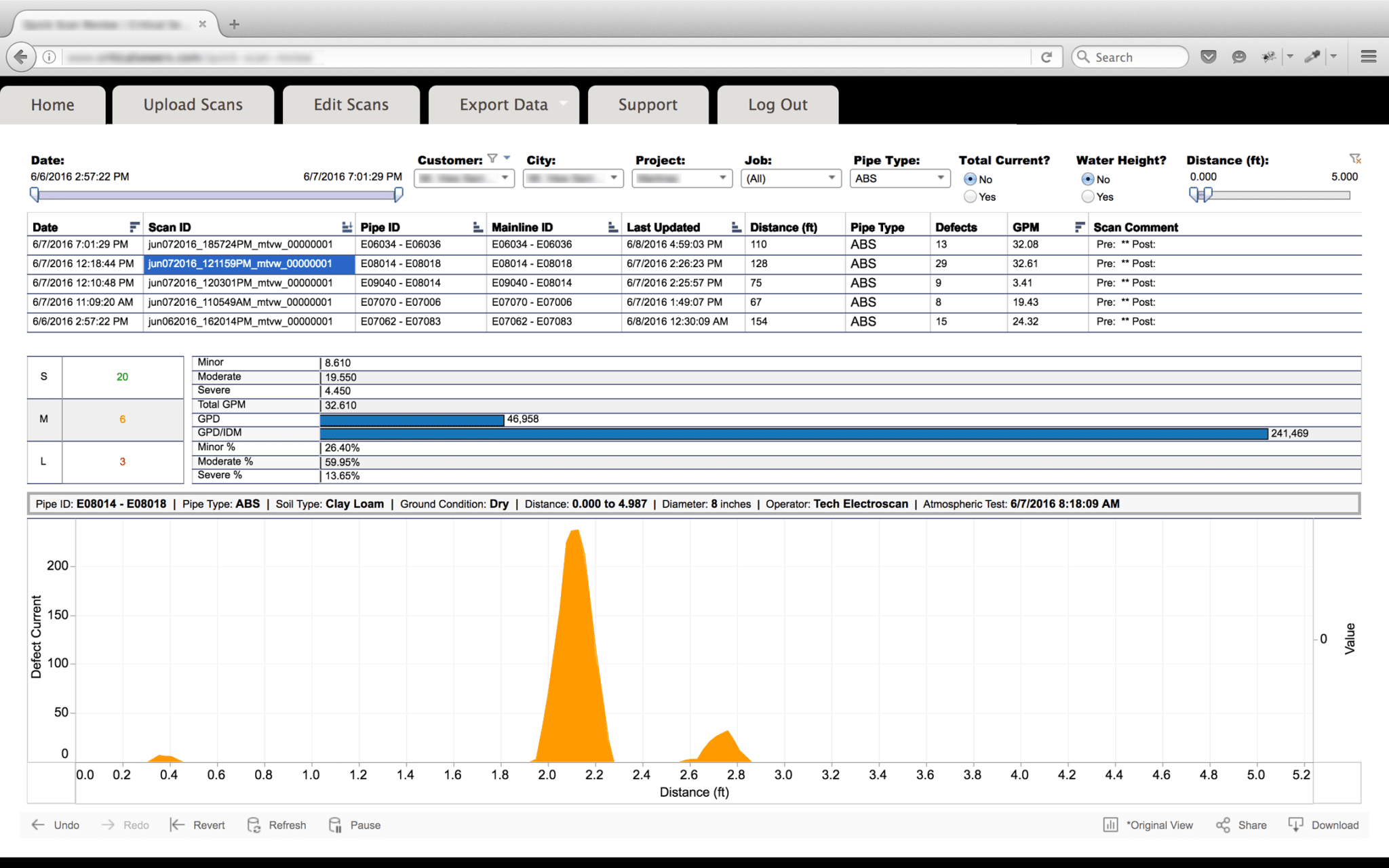Sort by the Last Updated column icon
Image resolution: width=1389 pixels, height=868 pixels.
click(737, 227)
